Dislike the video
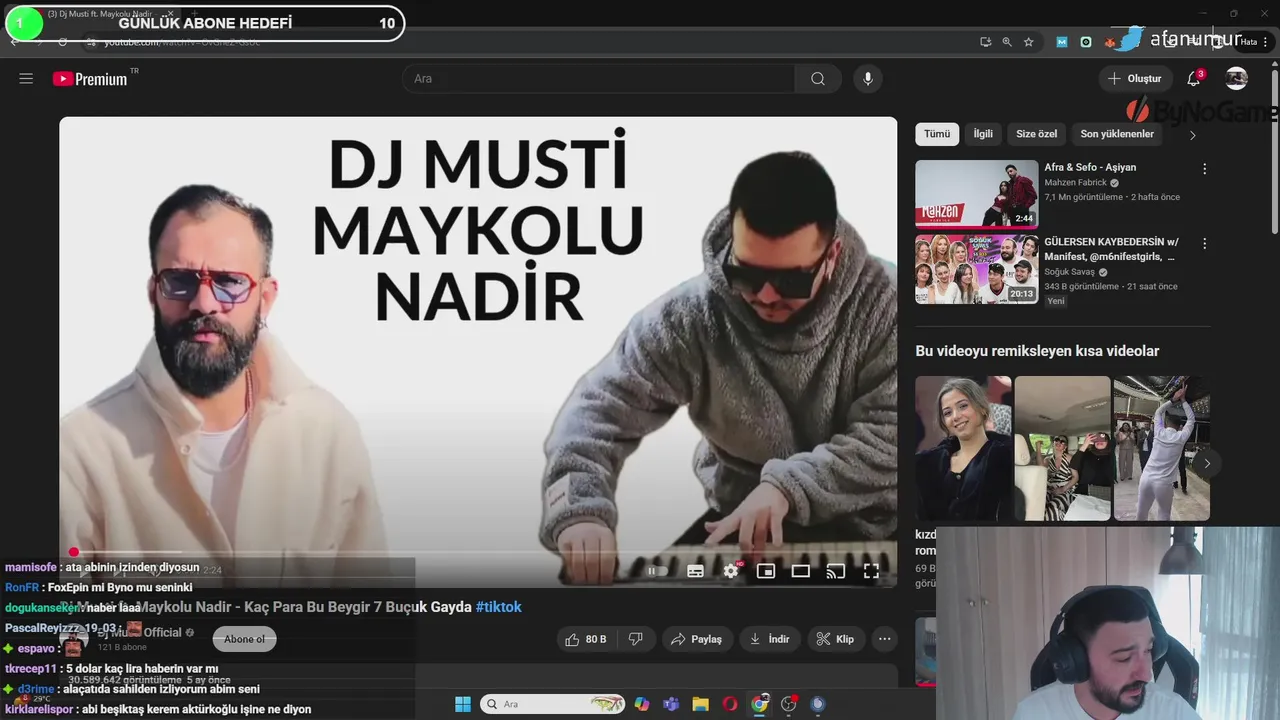This screenshot has height=720, width=1280. (634, 639)
